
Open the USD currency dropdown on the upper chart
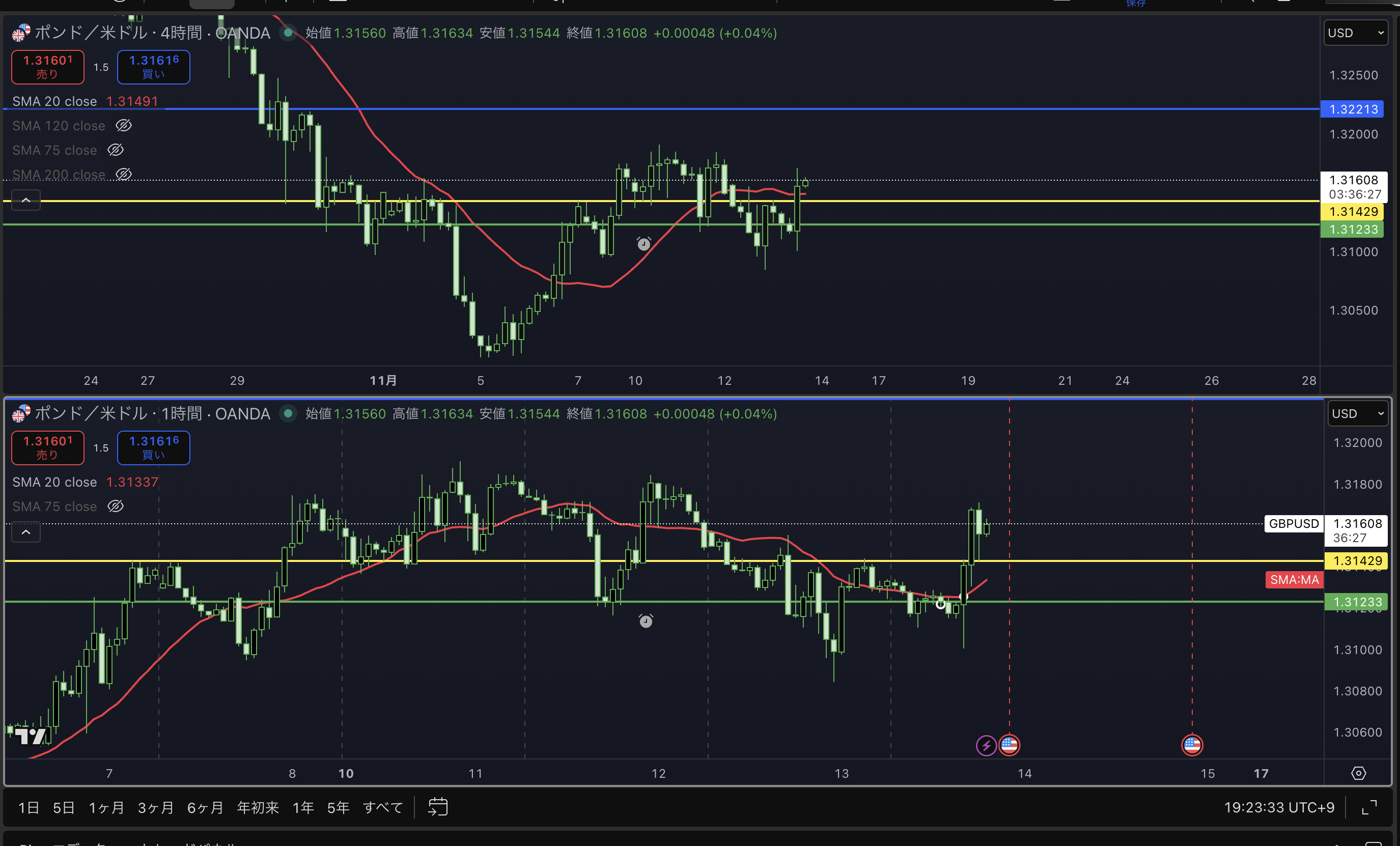pyautogui.click(x=1355, y=33)
